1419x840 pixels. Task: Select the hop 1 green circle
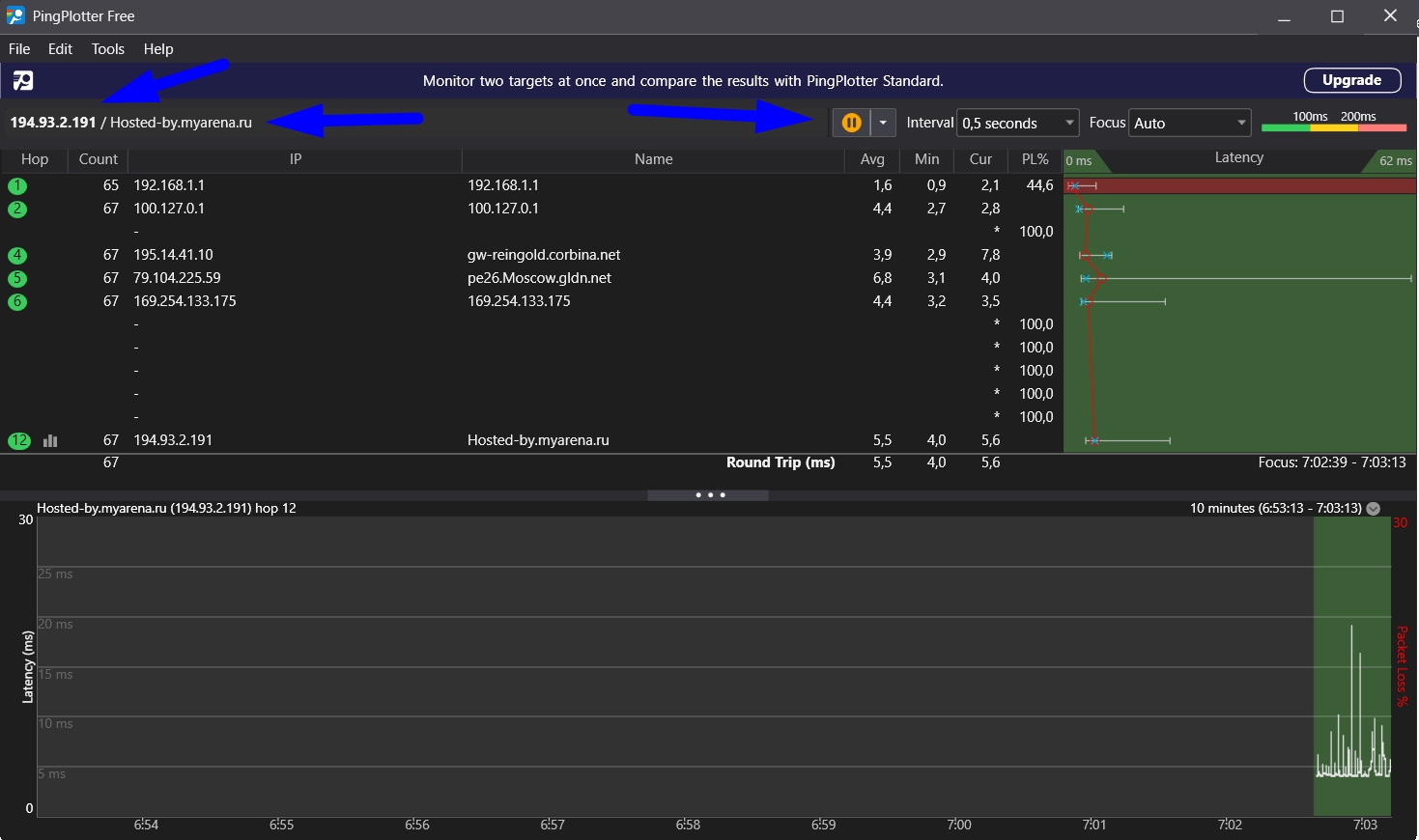[17, 186]
